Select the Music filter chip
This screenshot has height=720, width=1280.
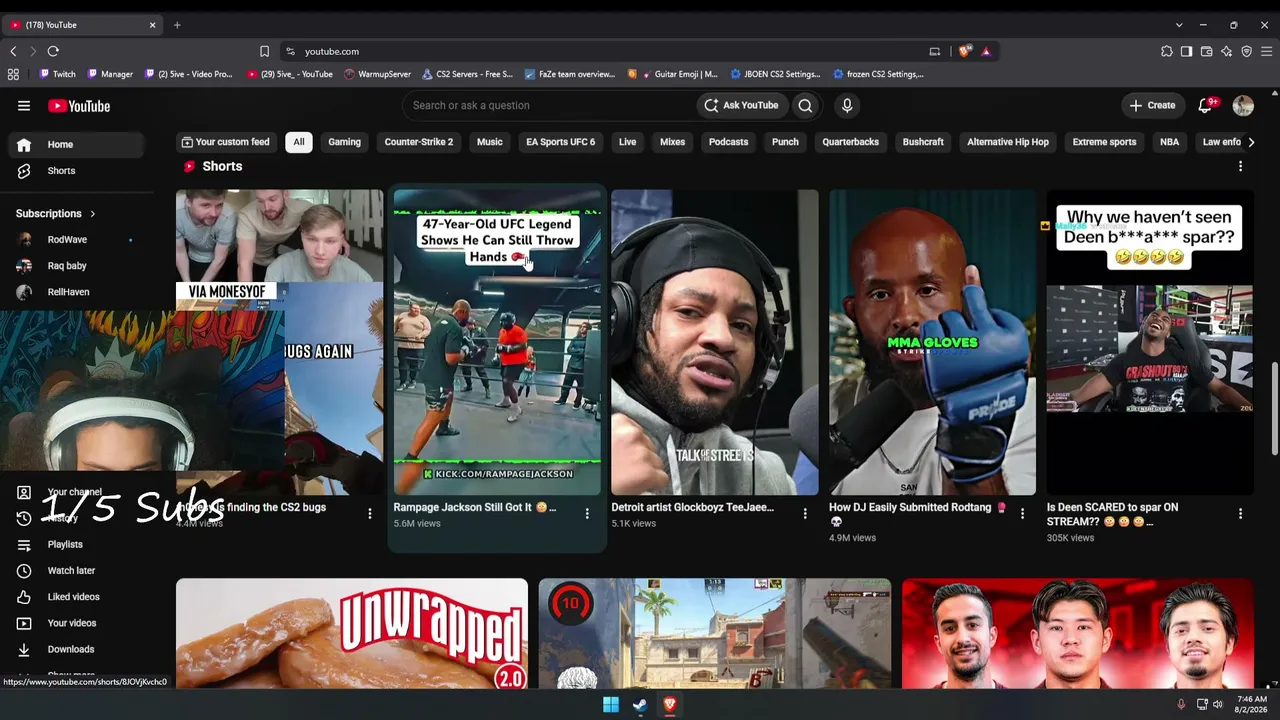pos(490,142)
